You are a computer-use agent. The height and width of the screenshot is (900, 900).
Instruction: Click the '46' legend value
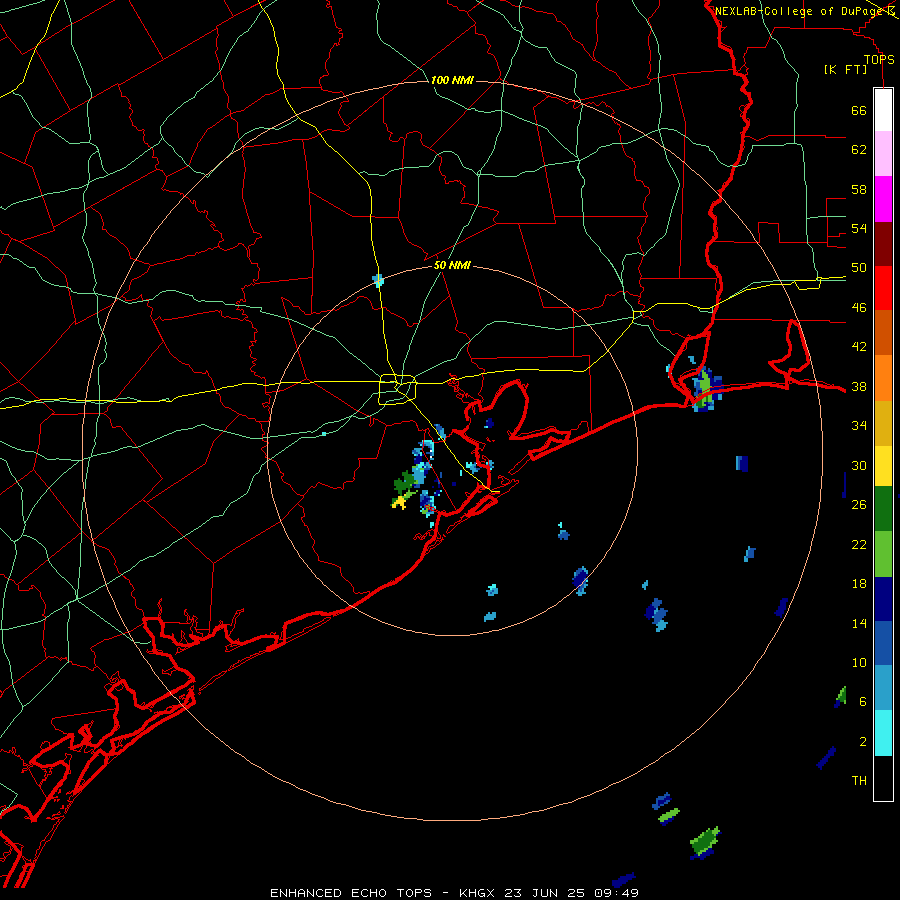pos(859,308)
